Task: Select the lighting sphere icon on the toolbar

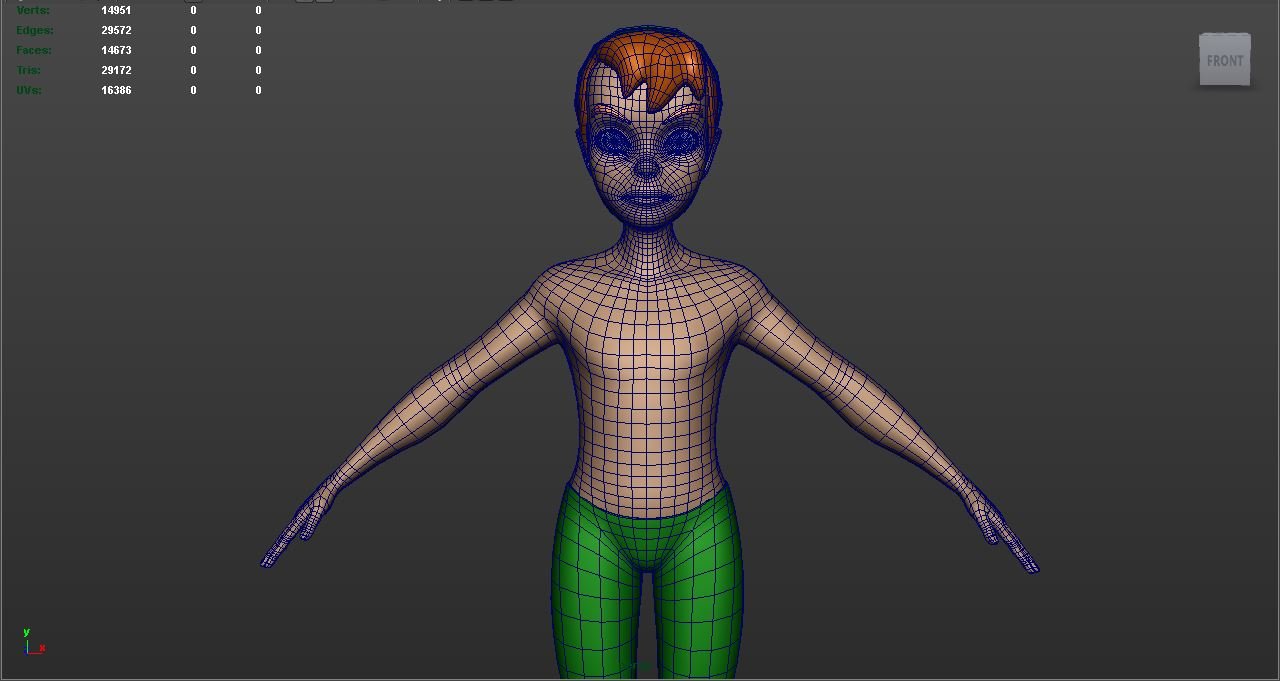Action: click(x=437, y=3)
